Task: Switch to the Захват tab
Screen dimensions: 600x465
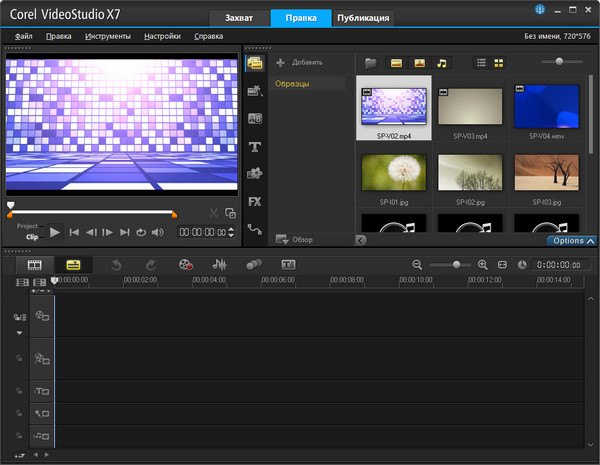Action: click(x=237, y=19)
